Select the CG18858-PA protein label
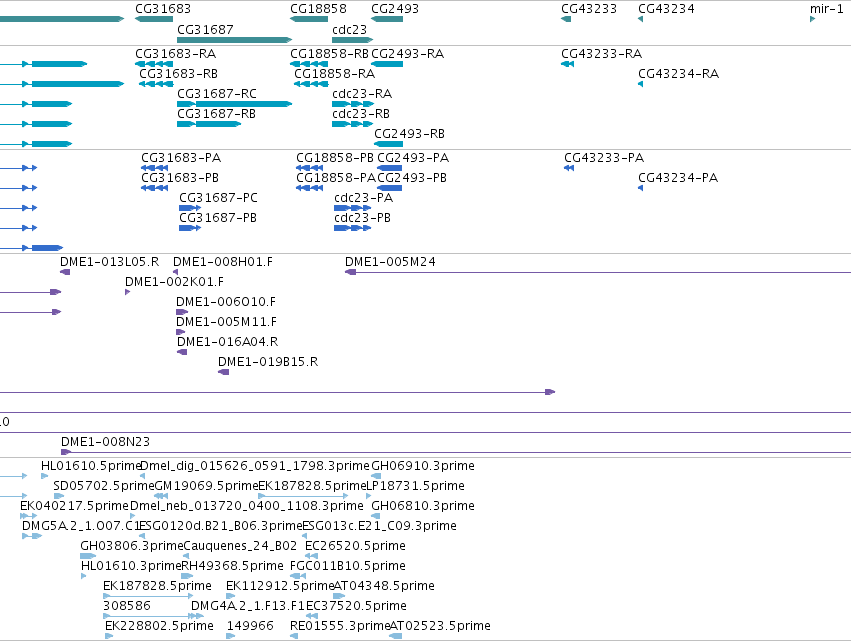The image size is (851, 641). click(336, 178)
